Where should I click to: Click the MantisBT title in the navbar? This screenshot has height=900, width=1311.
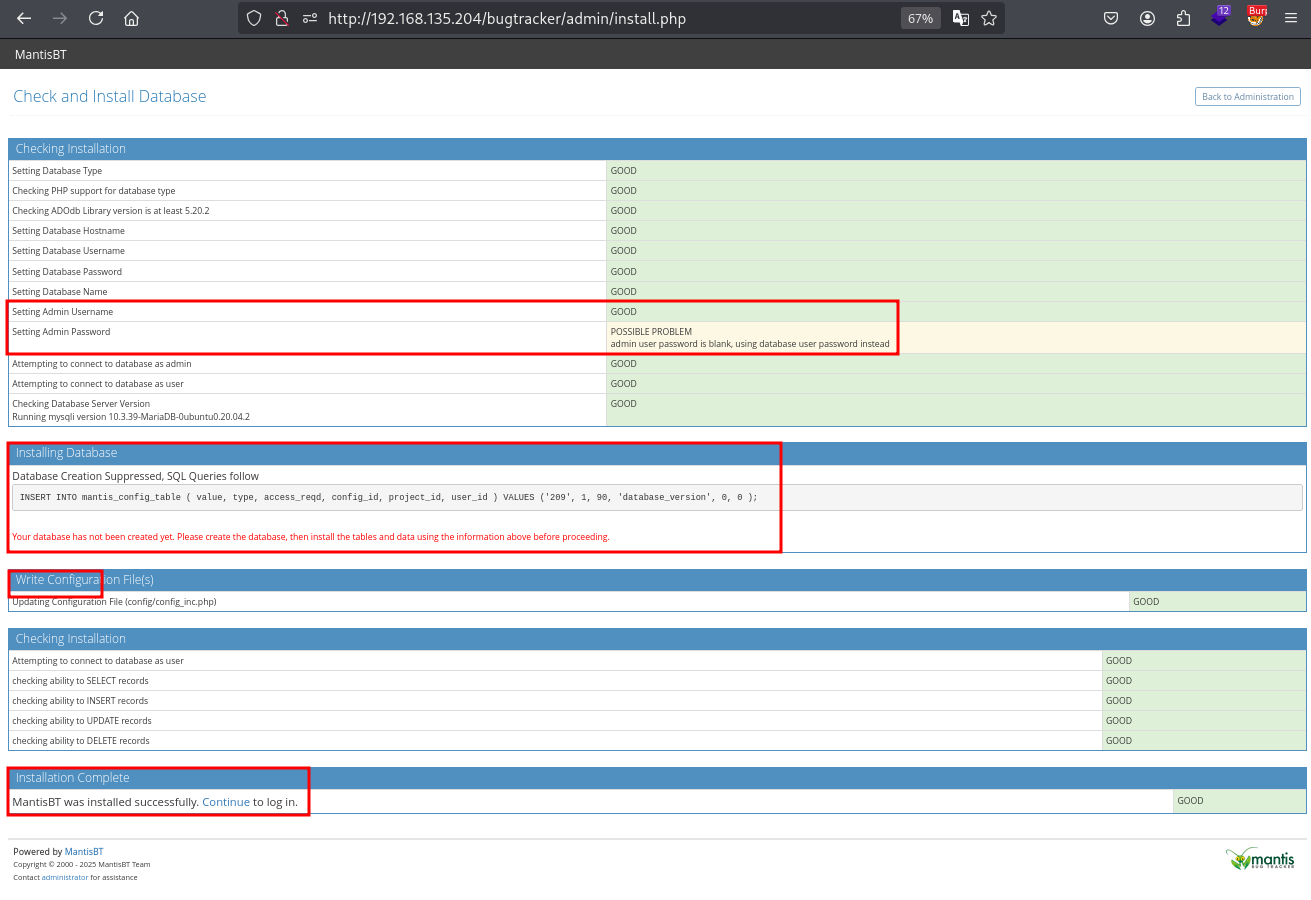pos(41,54)
